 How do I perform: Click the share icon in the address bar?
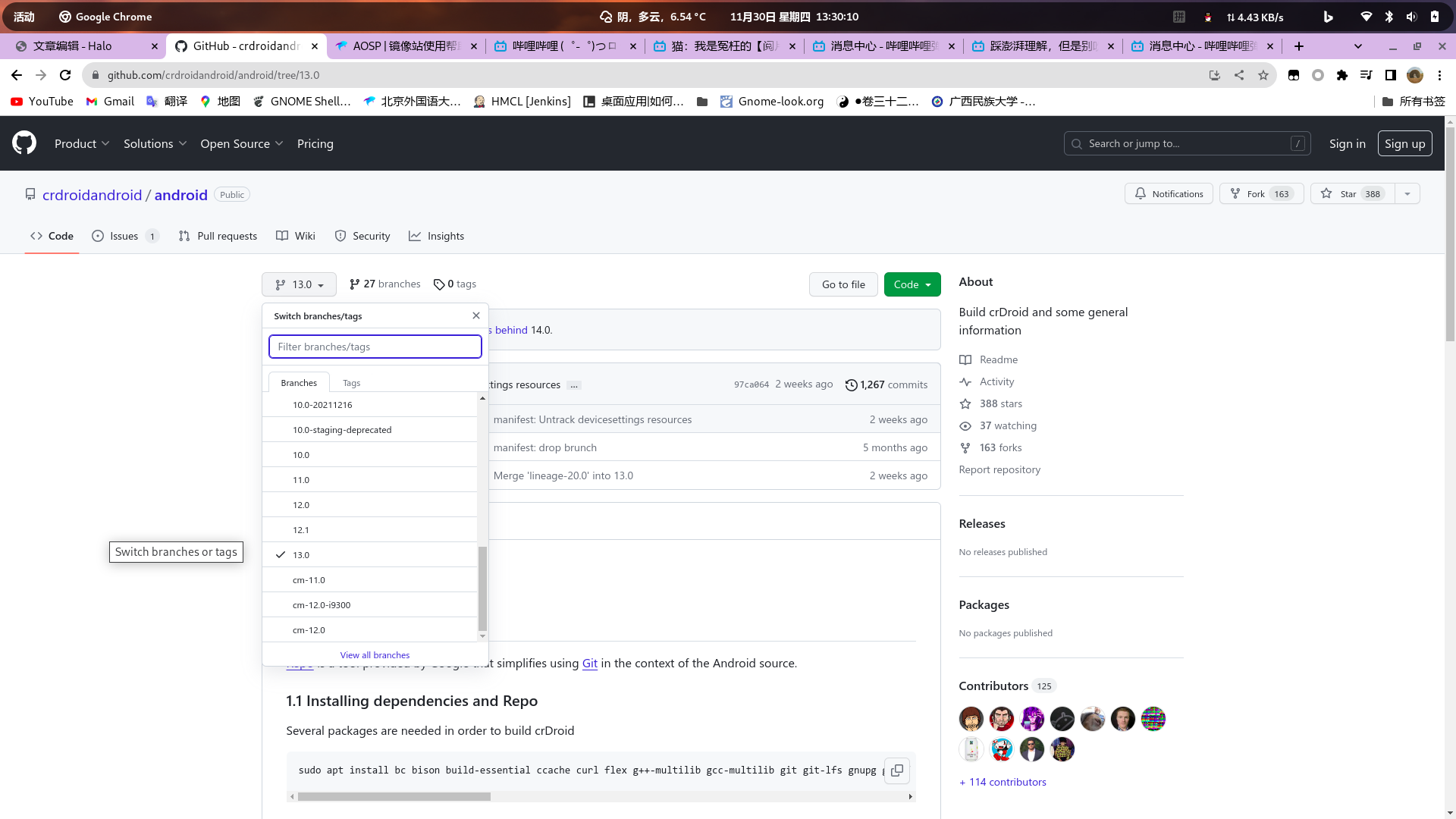click(x=1239, y=75)
